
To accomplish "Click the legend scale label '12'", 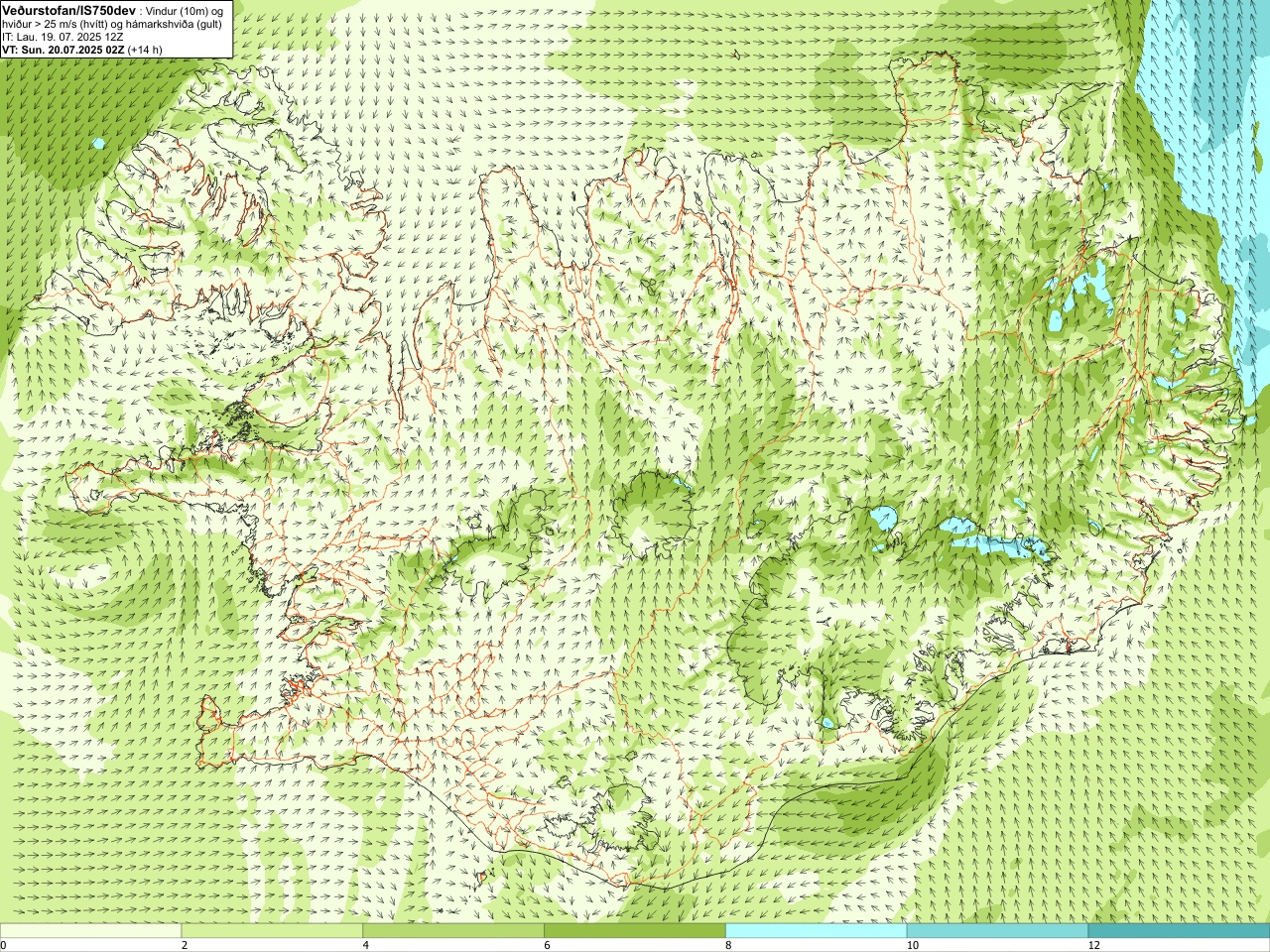I will (1093, 945).
